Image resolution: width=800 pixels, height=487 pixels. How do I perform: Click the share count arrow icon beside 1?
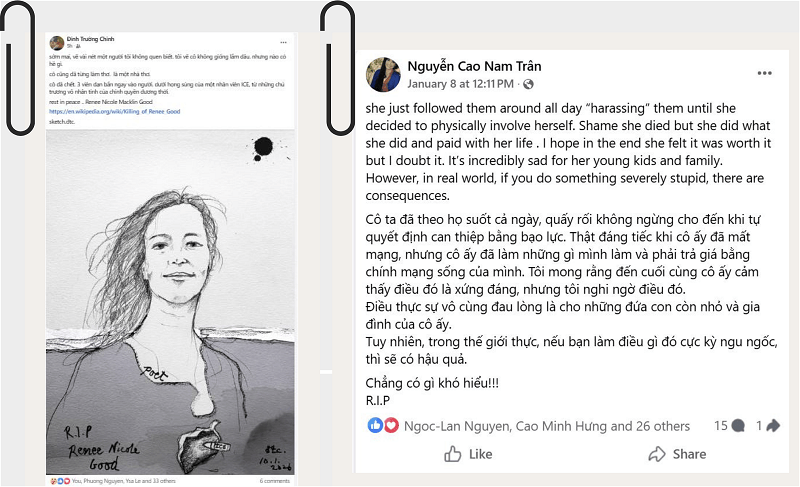[x=773, y=425]
